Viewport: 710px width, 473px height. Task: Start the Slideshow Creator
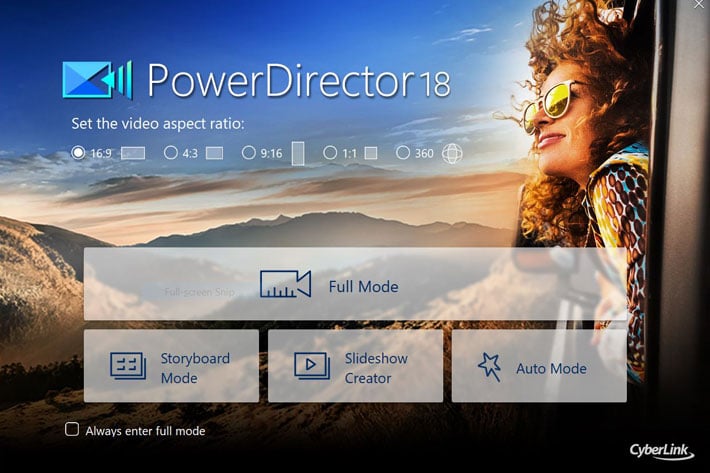[355, 366]
